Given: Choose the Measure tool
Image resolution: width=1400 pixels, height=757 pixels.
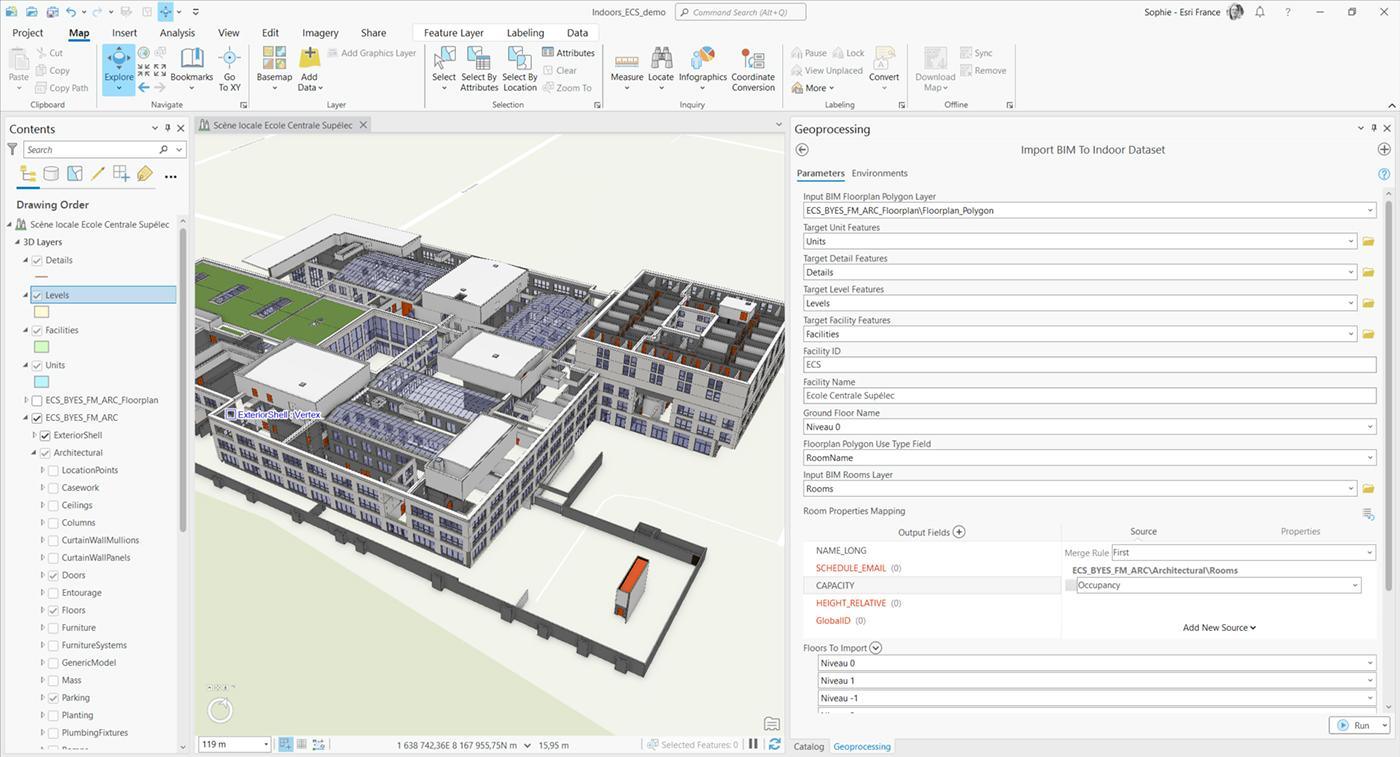Looking at the screenshot, I should (627, 68).
